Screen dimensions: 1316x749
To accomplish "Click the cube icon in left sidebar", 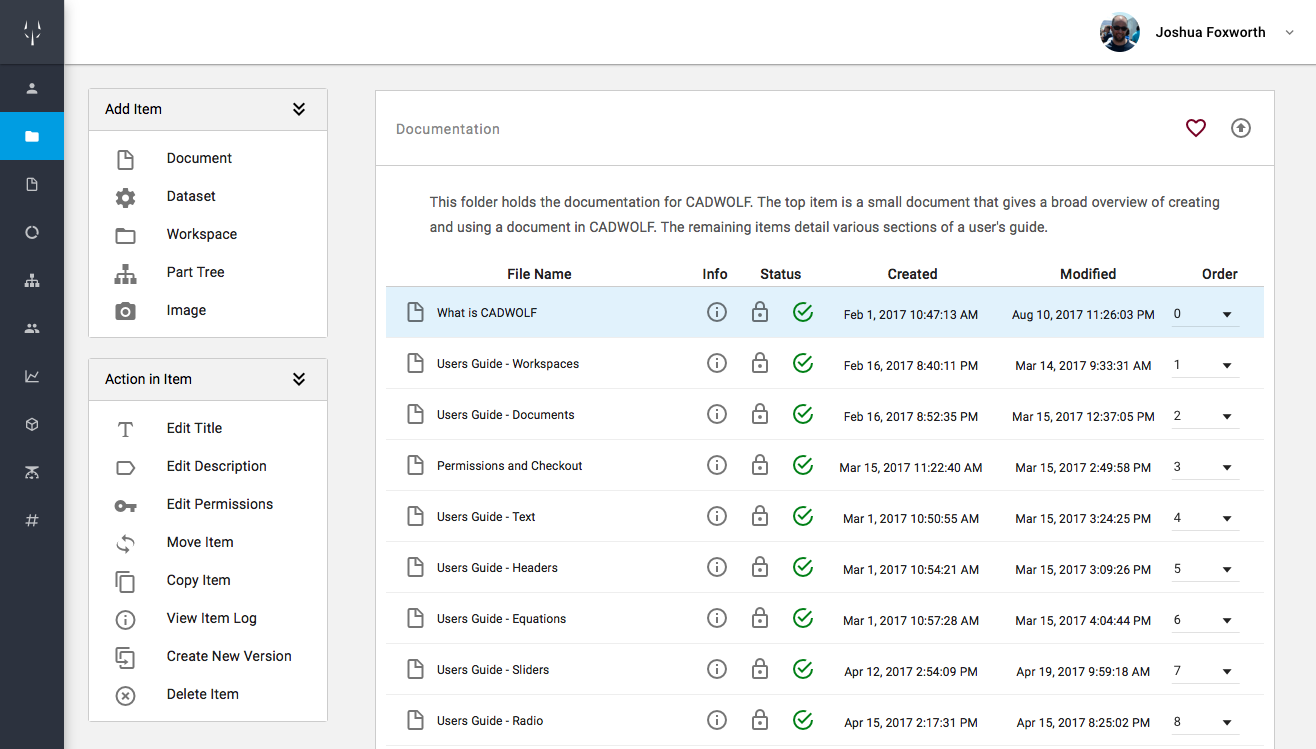I will tap(32, 424).
